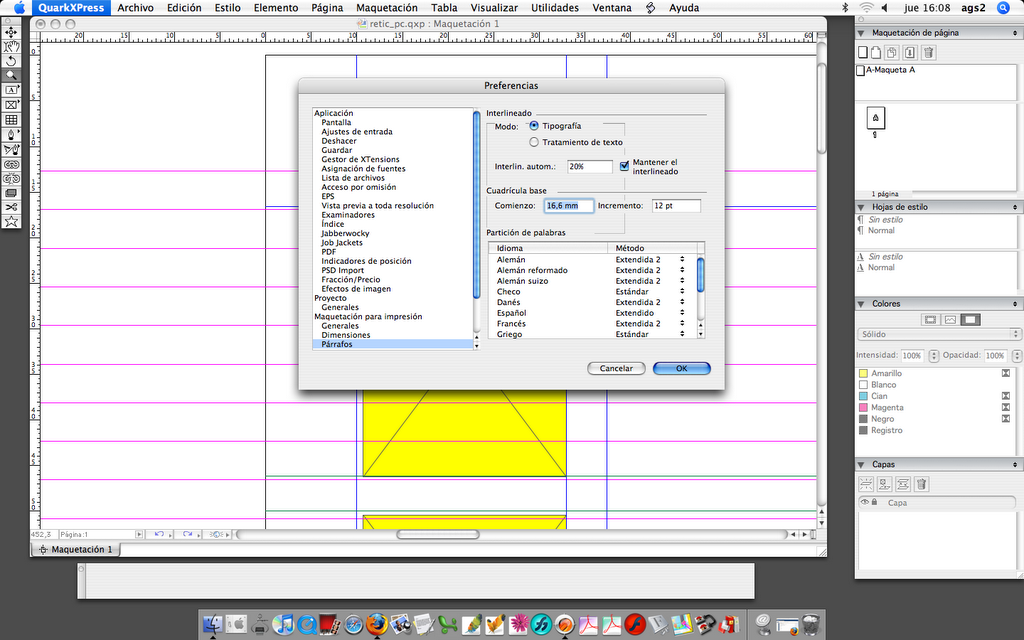Delete page with trash icon in page layout panel
Viewport: 1024px width, 640px height.
point(929,52)
